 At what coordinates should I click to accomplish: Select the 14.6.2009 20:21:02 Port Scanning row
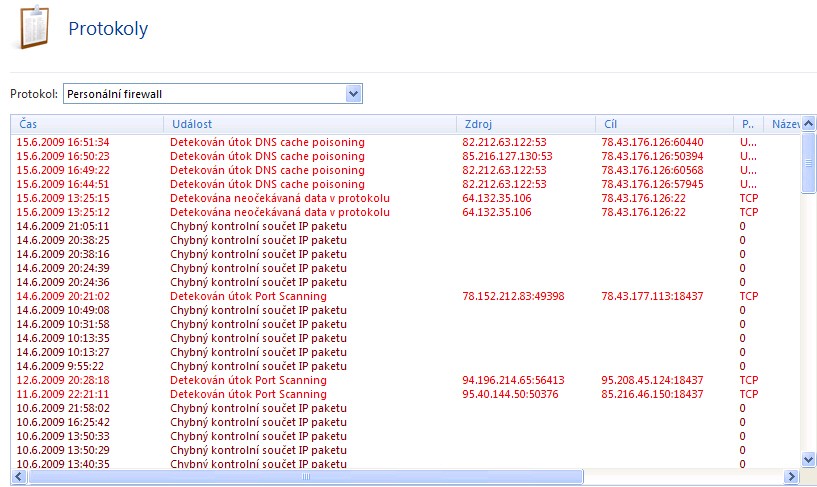pyautogui.click(x=405, y=296)
